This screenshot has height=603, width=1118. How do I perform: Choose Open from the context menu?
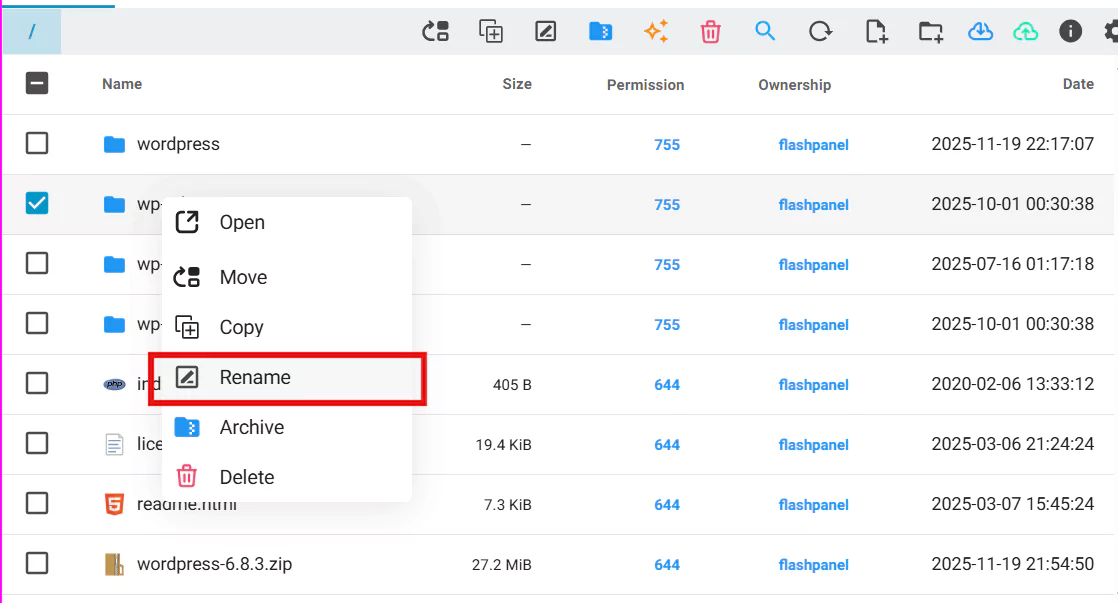pos(242,223)
